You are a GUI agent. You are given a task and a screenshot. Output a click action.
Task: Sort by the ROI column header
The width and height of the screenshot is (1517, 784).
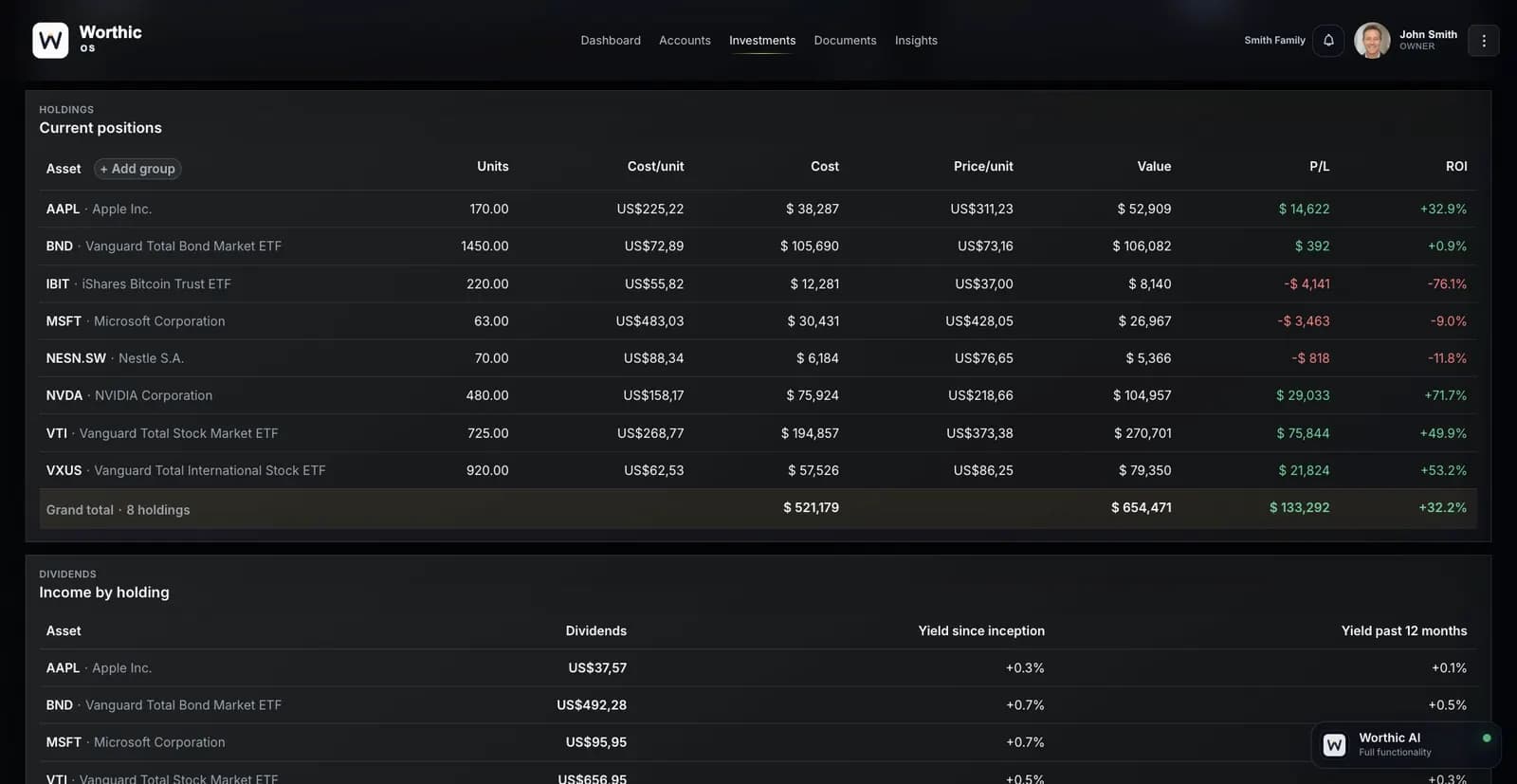click(x=1456, y=166)
